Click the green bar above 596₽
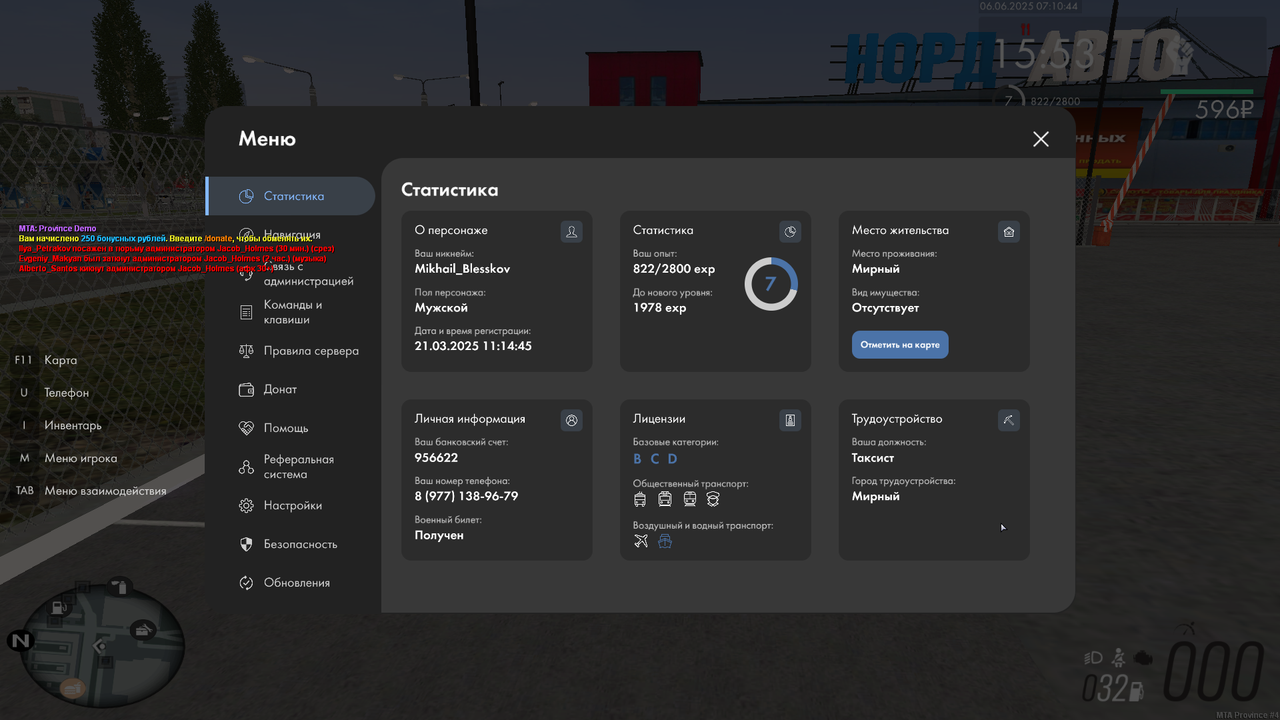Viewport: 1280px width, 720px height. (1207, 92)
